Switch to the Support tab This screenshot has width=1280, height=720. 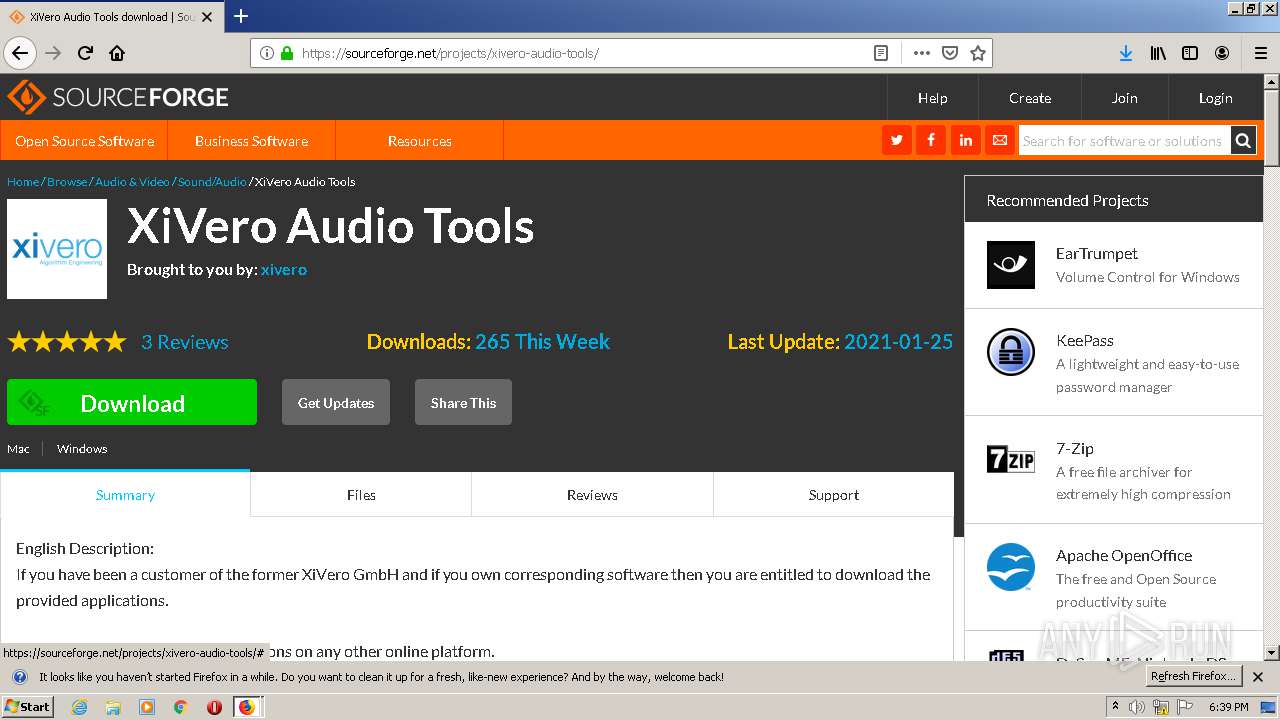coord(834,494)
